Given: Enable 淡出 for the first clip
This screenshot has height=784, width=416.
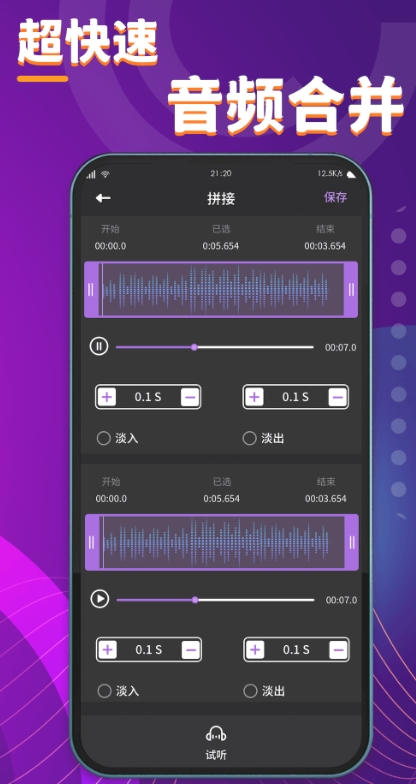Looking at the screenshot, I should 250,438.
